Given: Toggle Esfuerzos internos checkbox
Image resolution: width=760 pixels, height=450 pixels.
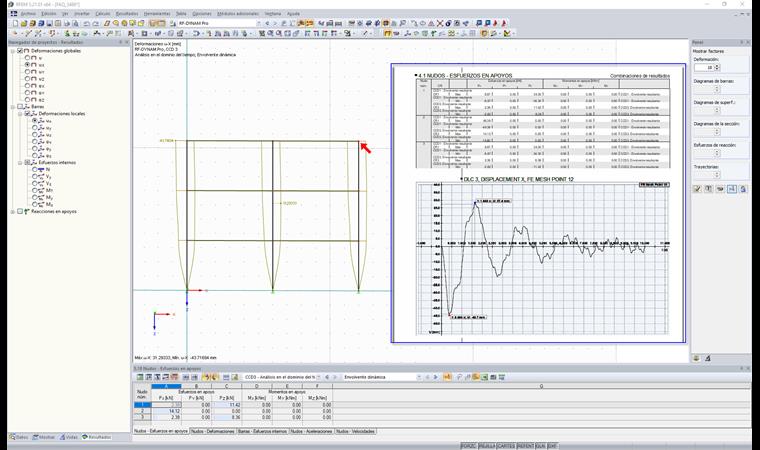Looking at the screenshot, I should click(x=27, y=162).
